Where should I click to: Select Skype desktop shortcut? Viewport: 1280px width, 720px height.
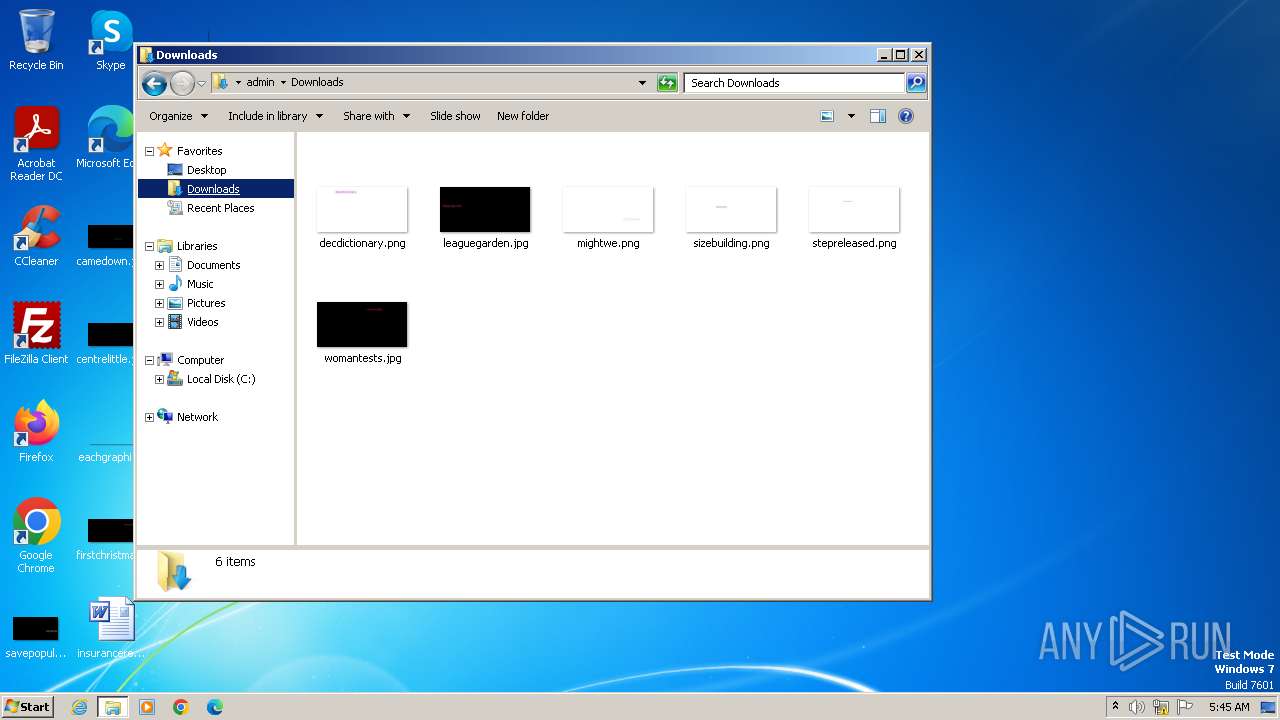[110, 40]
